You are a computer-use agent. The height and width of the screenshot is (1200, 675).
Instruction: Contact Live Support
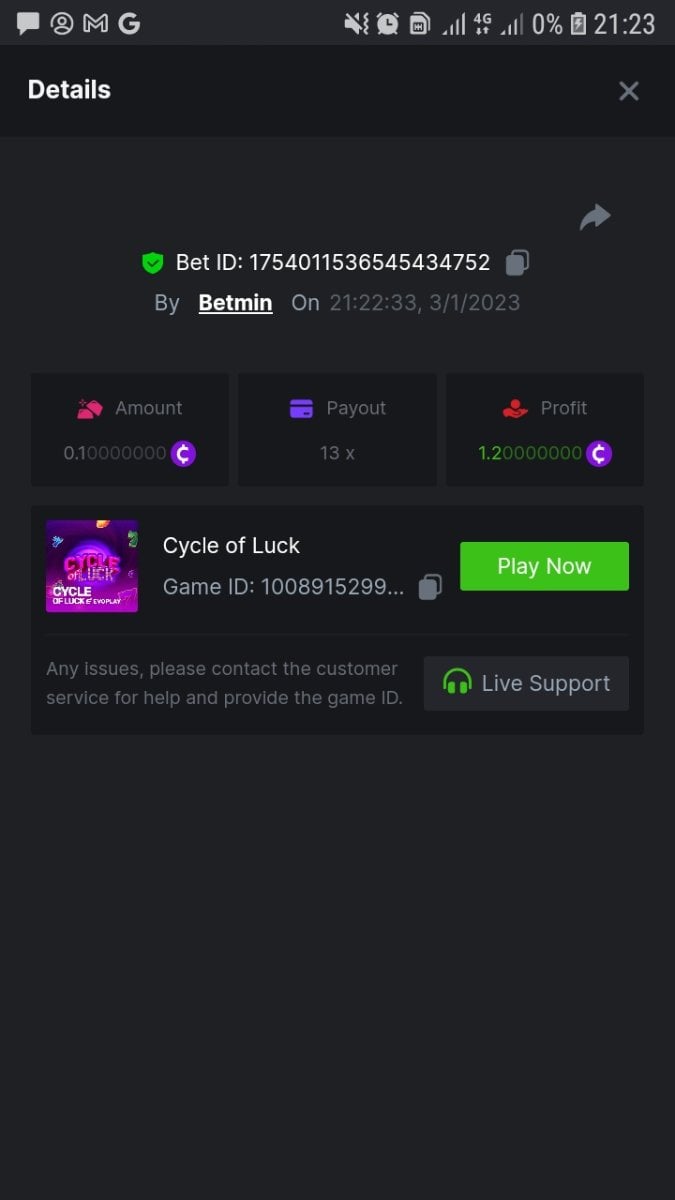526,684
